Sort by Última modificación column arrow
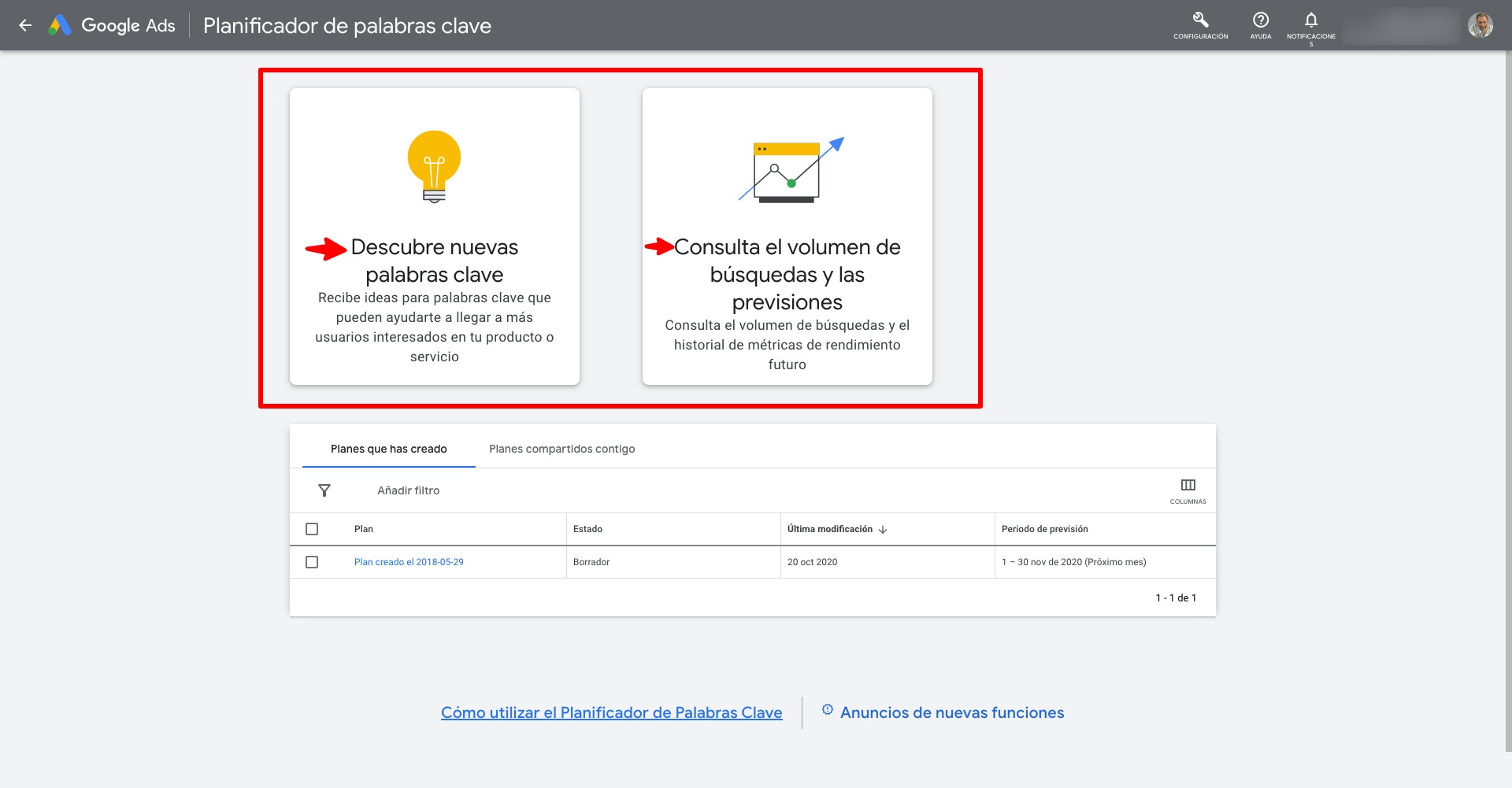Viewport: 1512px width, 788px height. click(883, 530)
